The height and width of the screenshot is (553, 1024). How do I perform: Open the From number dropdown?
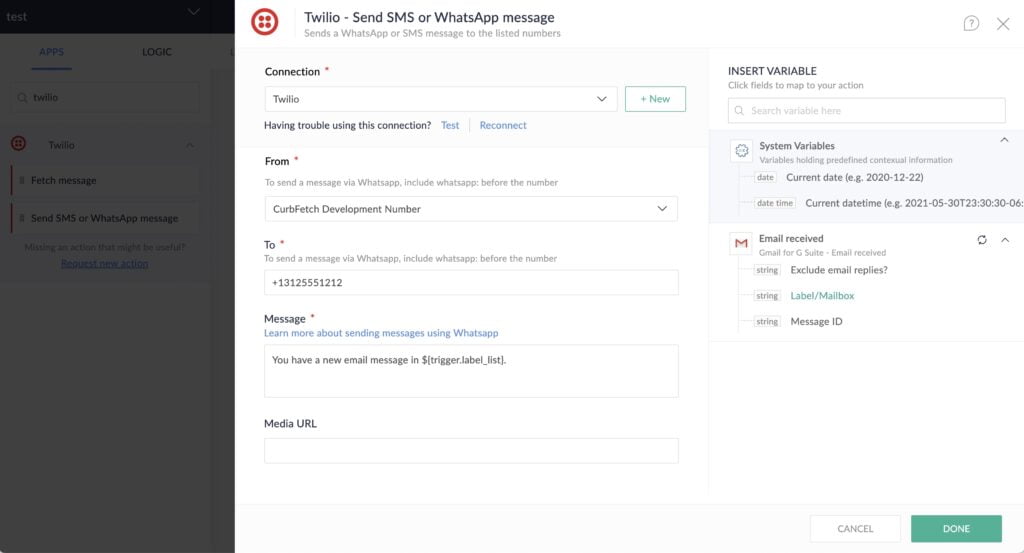(471, 209)
